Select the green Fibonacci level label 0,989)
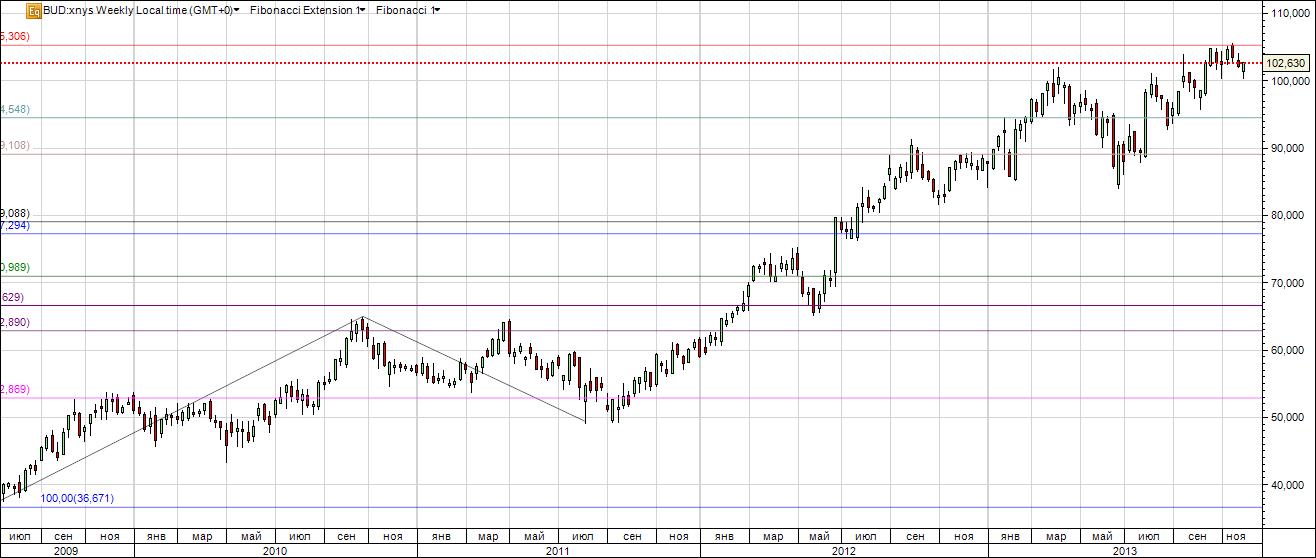 15,267
